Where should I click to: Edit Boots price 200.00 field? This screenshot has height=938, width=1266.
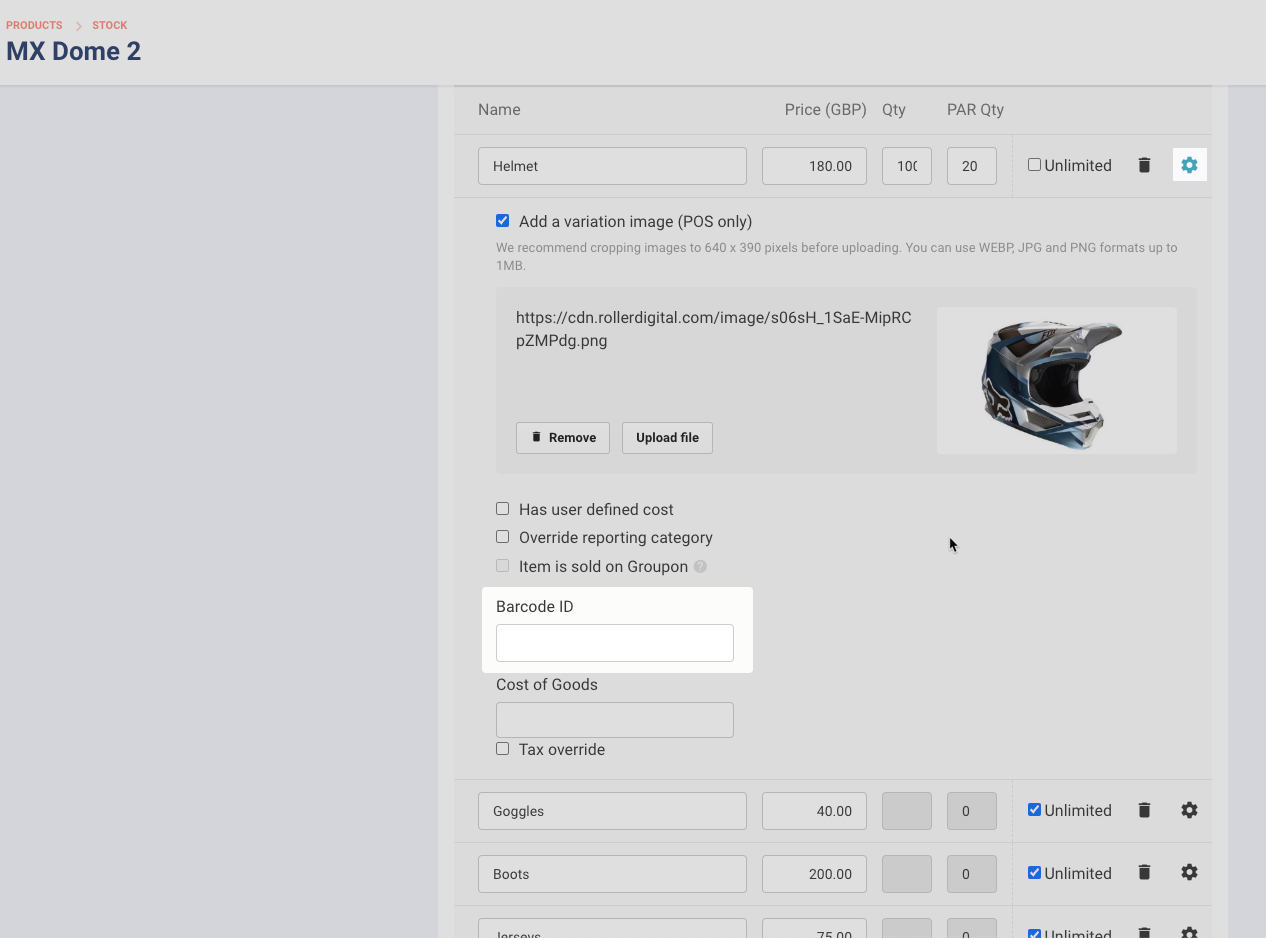click(814, 874)
